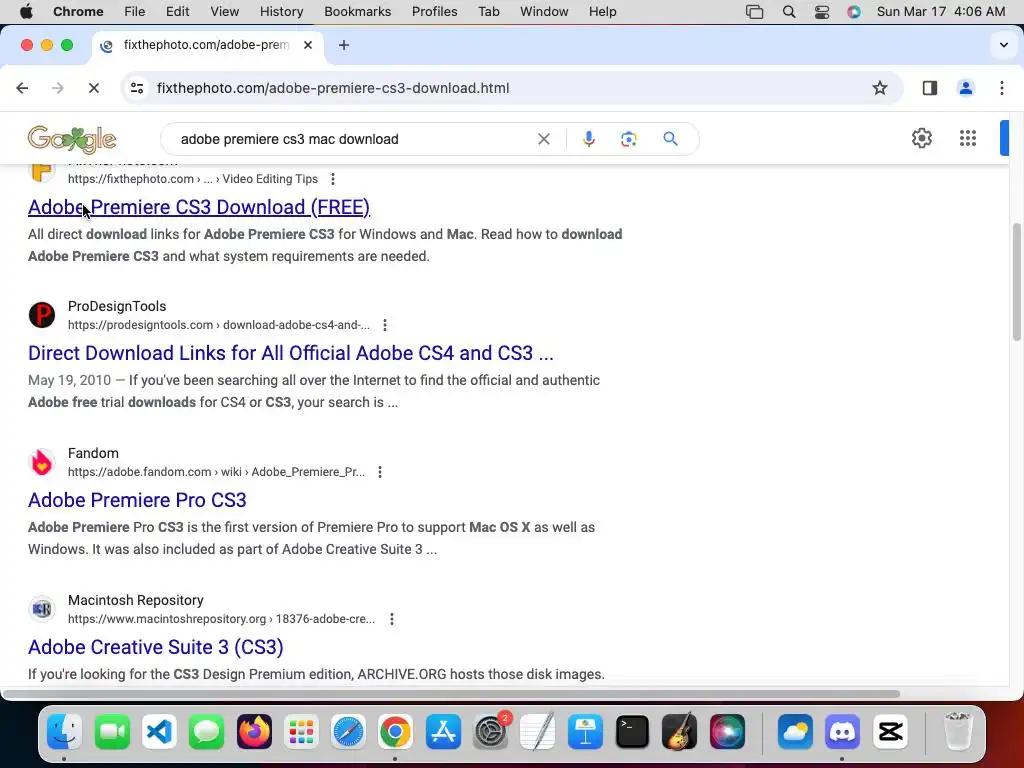Image resolution: width=1024 pixels, height=768 pixels.
Task: Submit search with magnifier icon
Action: pyautogui.click(x=670, y=139)
